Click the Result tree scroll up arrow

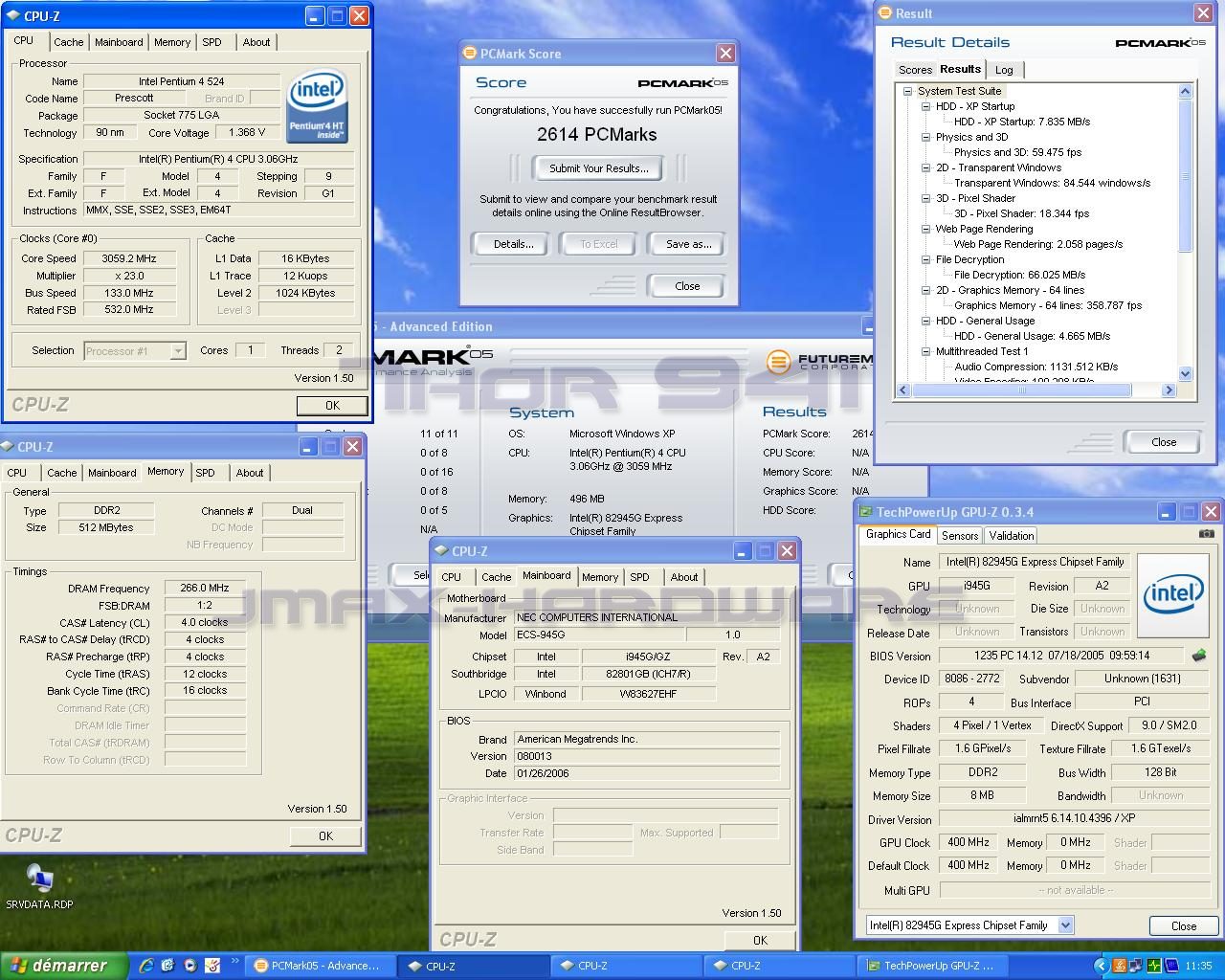1186,91
